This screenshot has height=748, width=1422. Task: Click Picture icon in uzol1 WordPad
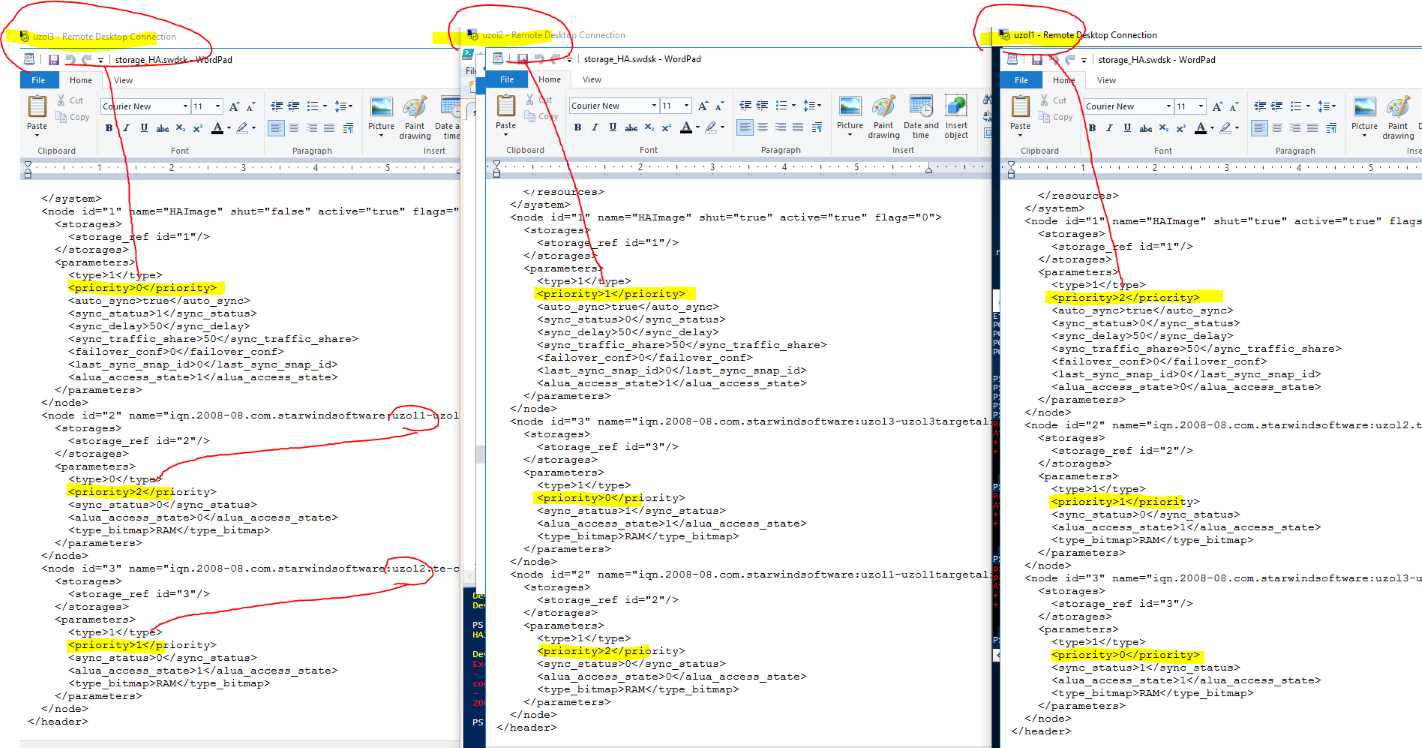(x=1364, y=107)
